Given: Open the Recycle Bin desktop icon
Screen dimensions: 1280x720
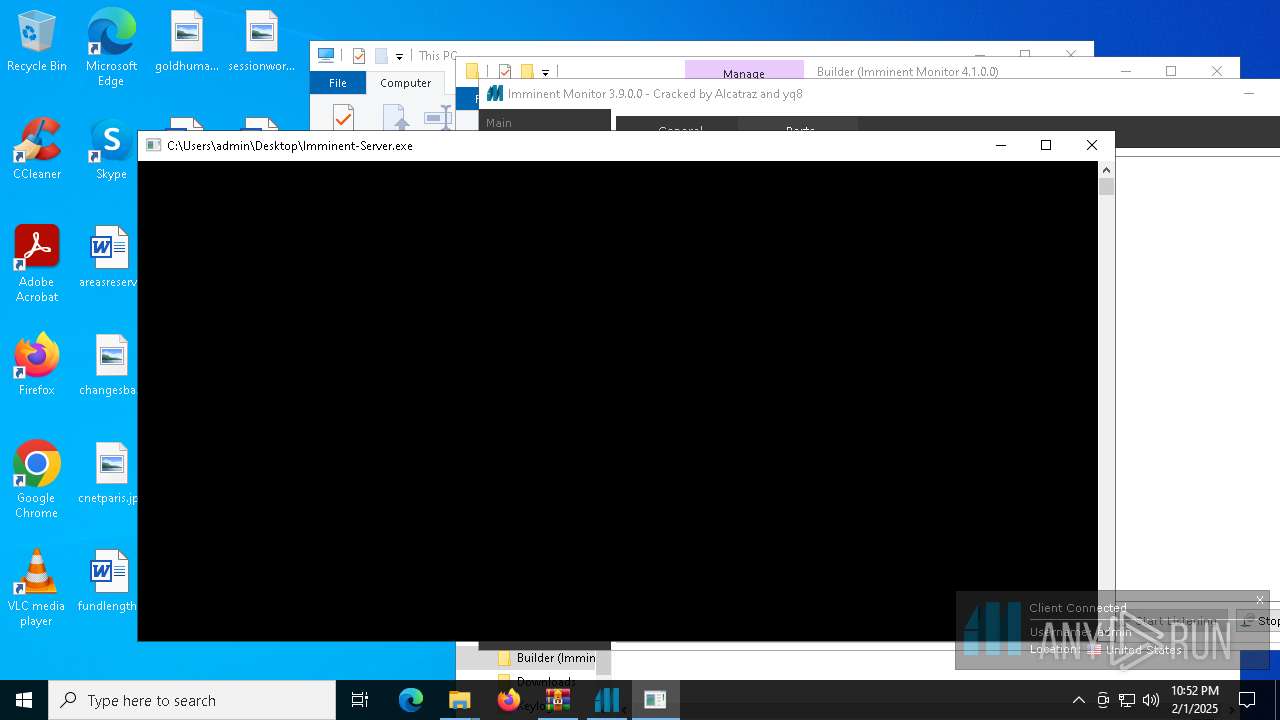Looking at the screenshot, I should pos(36,42).
